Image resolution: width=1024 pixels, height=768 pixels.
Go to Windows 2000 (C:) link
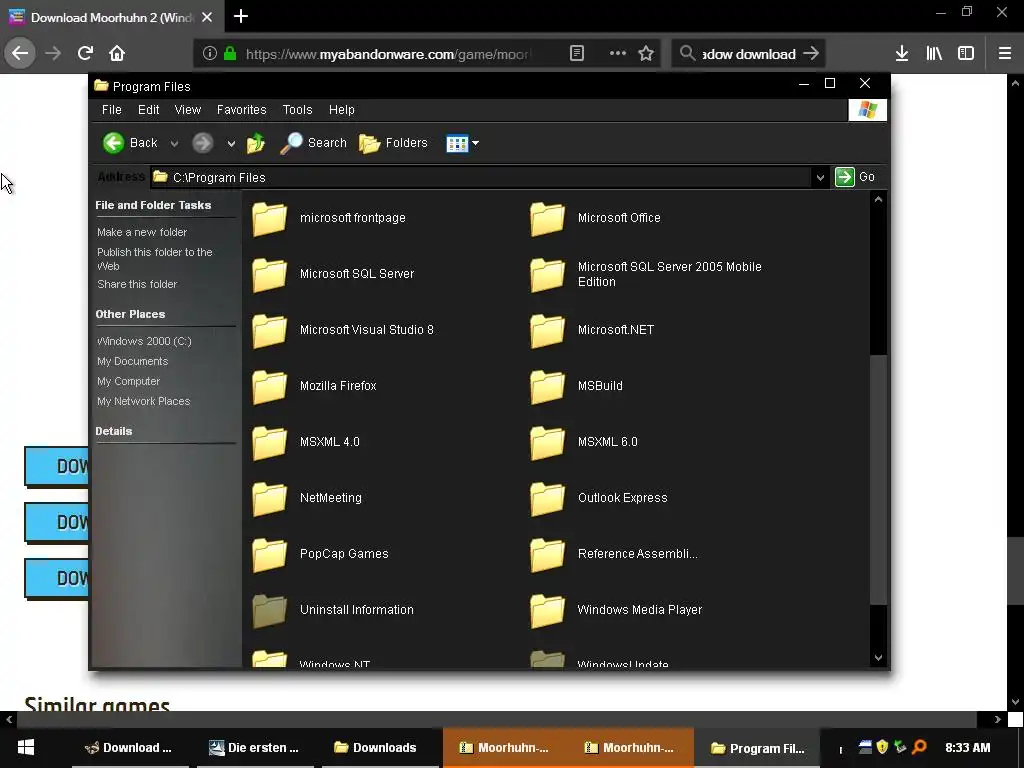point(144,341)
